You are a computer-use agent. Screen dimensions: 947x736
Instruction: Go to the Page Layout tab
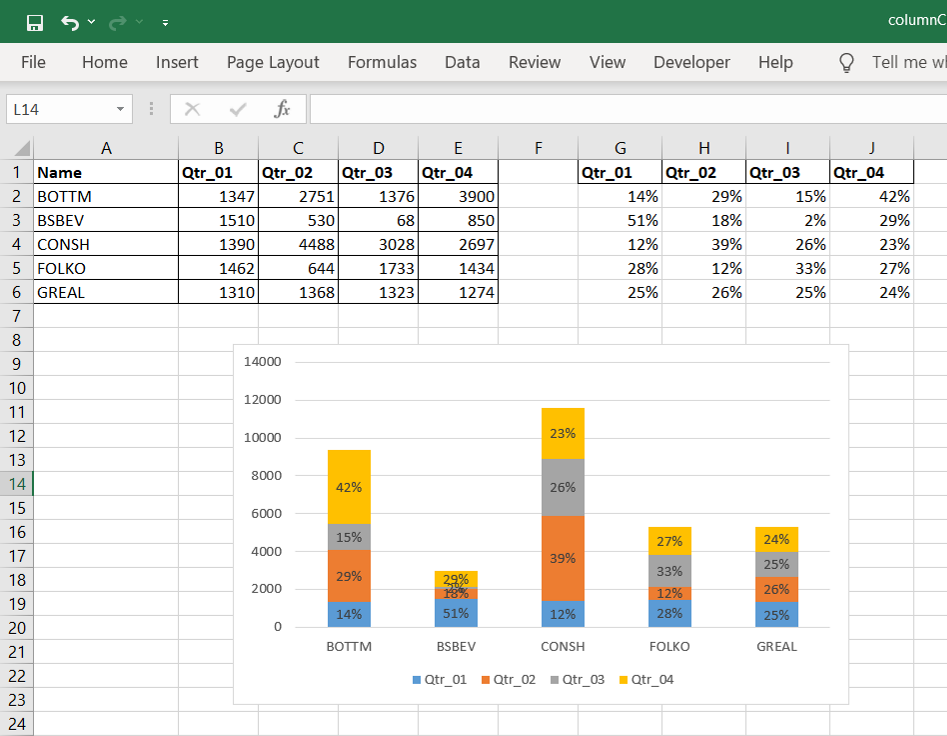coord(273,62)
